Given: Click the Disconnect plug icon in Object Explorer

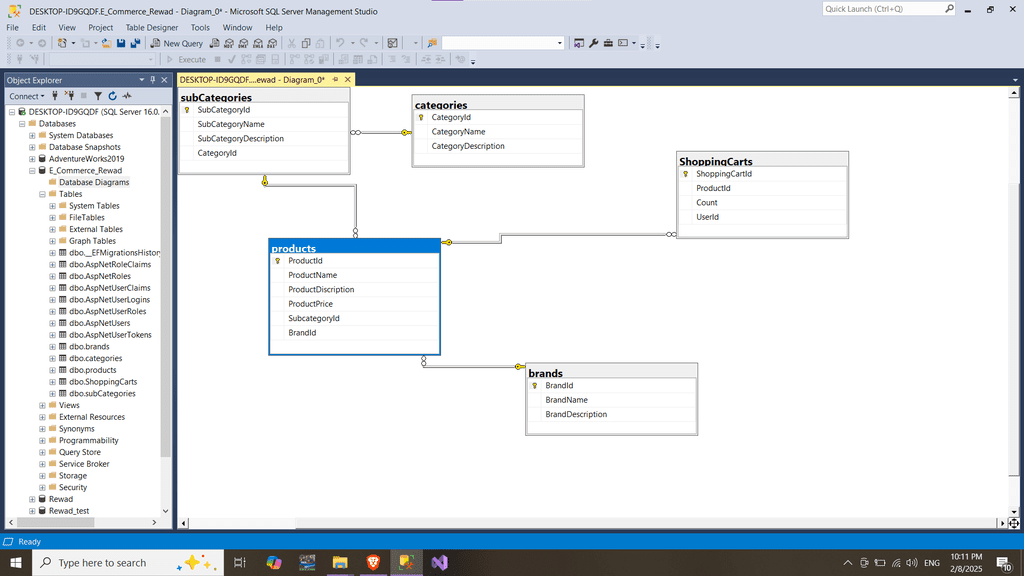Looking at the screenshot, I should 69,96.
